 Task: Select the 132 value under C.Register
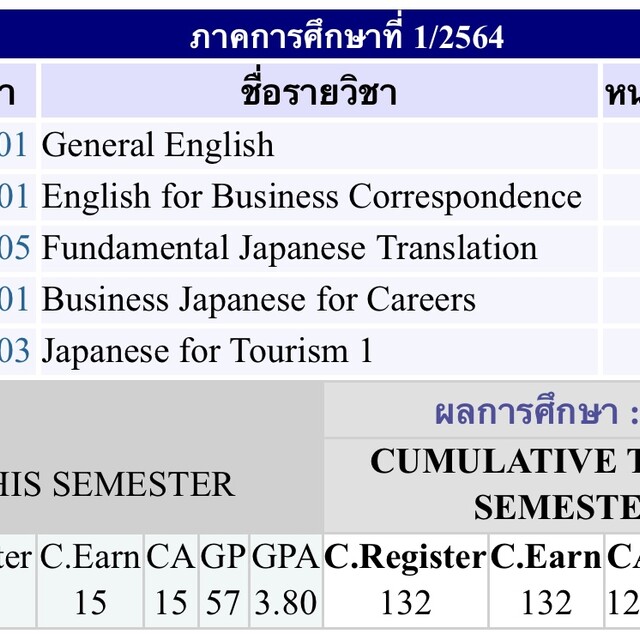point(405,602)
